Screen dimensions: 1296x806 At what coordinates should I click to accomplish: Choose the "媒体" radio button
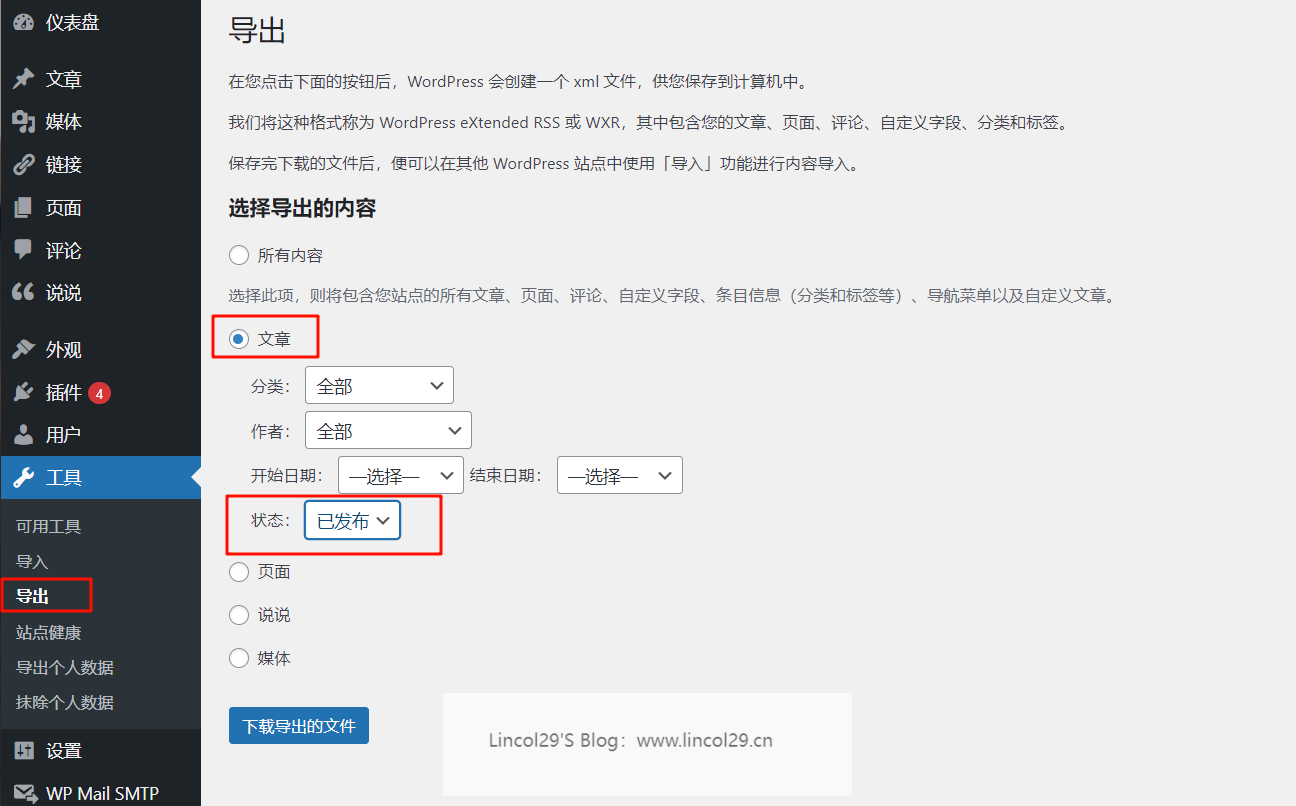click(239, 658)
